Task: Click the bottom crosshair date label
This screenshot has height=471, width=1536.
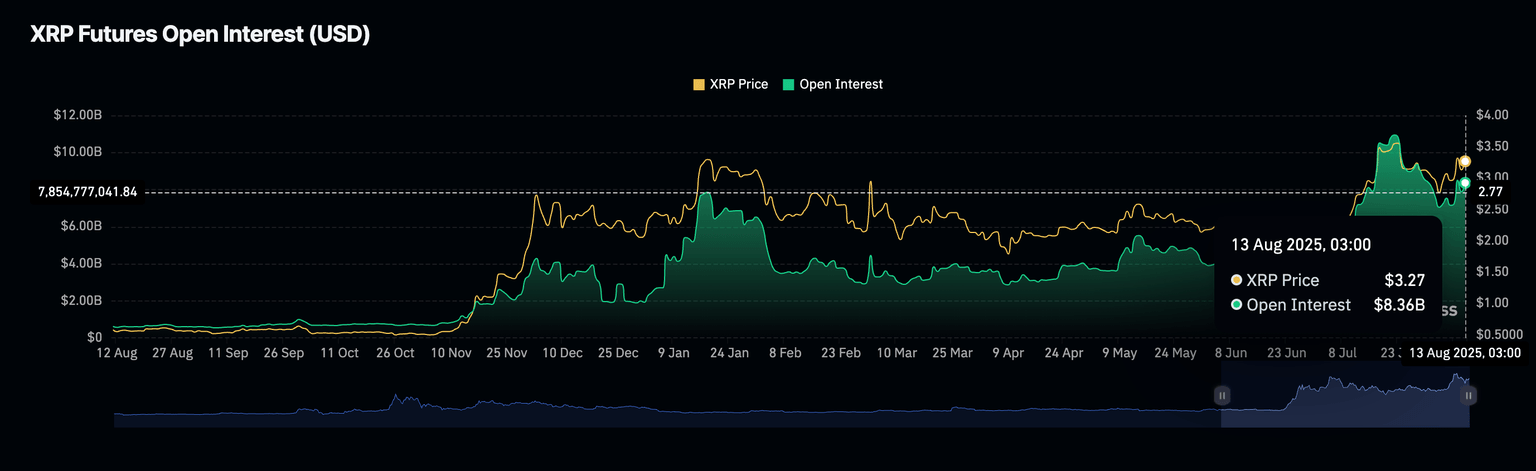Action: click(1465, 353)
